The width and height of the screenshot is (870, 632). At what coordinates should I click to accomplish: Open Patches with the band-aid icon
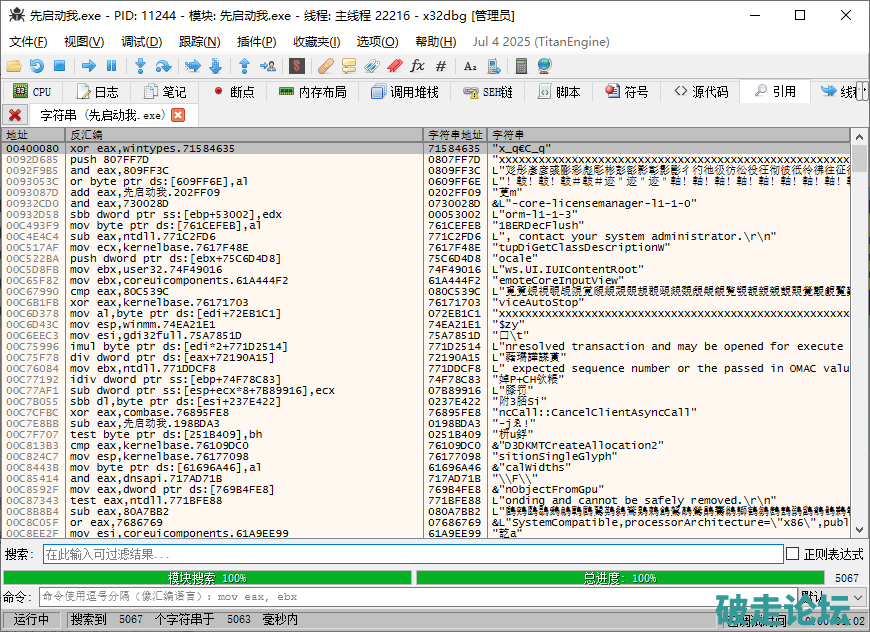coord(325,66)
